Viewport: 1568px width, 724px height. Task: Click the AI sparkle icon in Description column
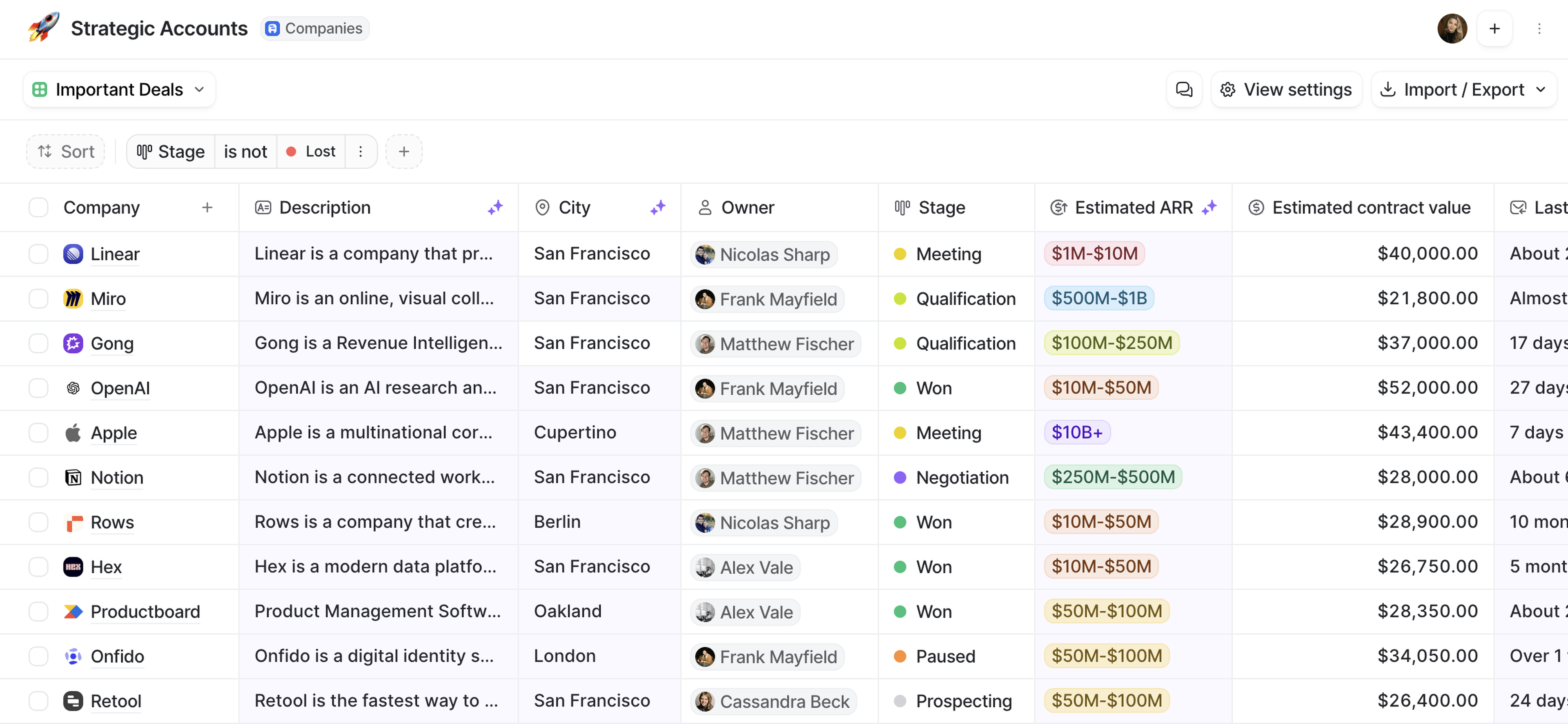pyautogui.click(x=495, y=207)
